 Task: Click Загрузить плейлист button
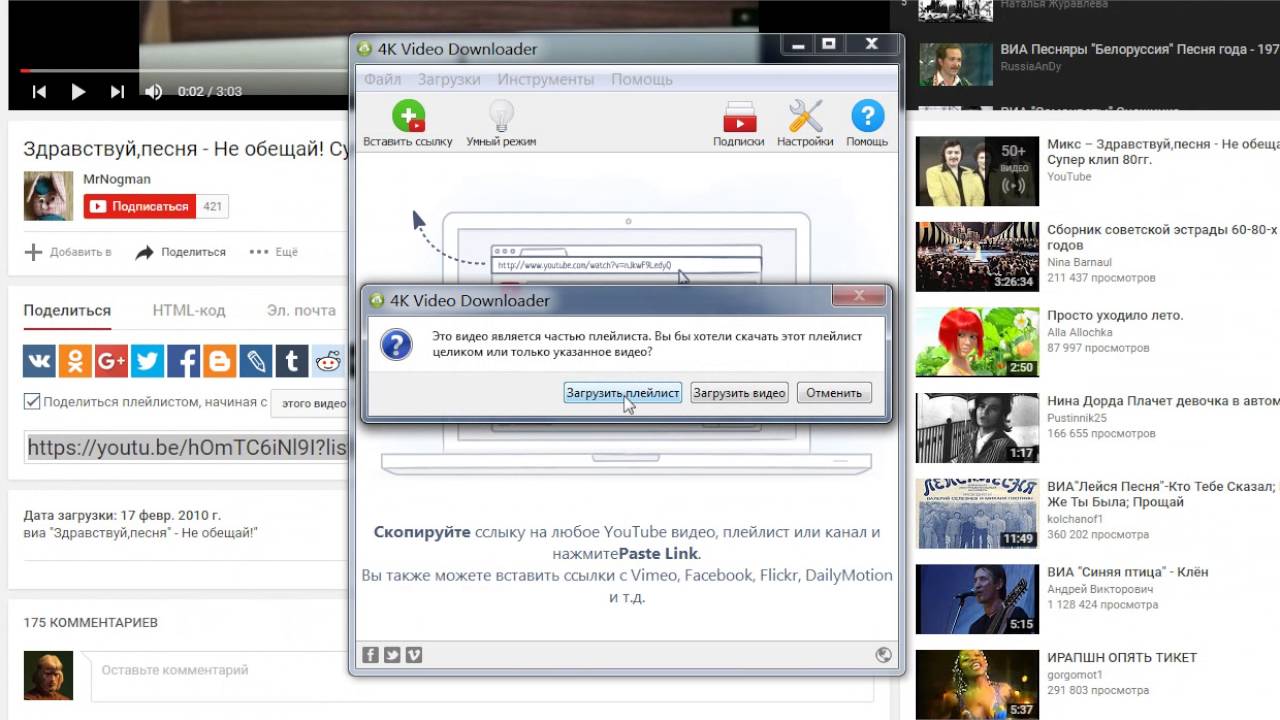(622, 393)
